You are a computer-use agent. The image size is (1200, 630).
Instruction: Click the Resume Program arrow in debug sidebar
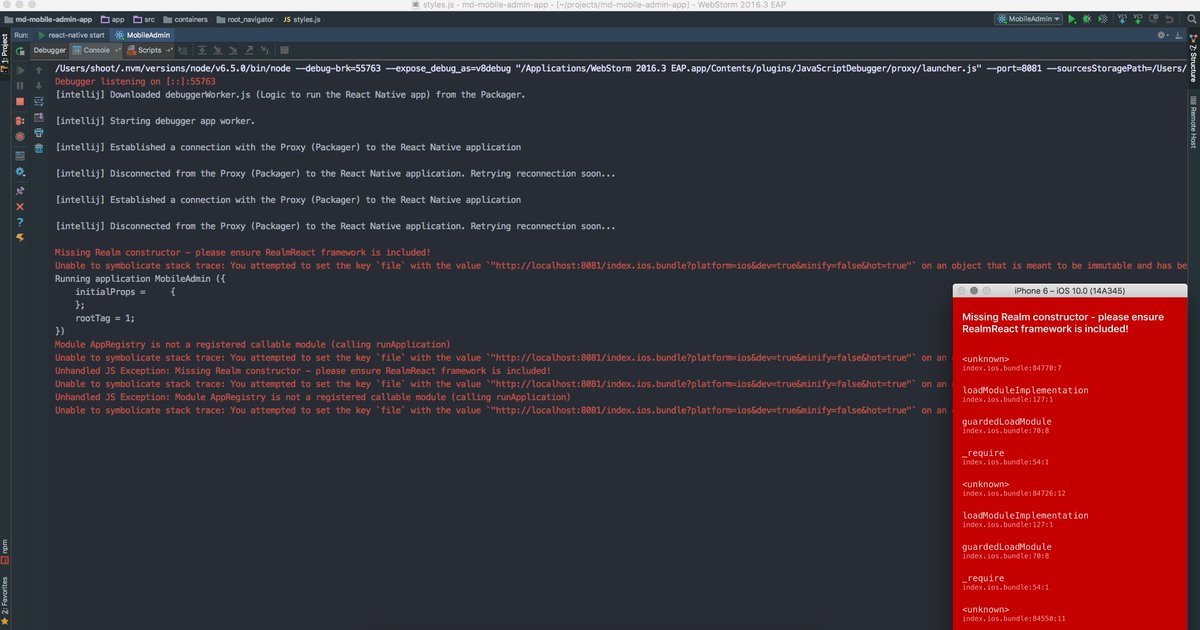[20, 70]
